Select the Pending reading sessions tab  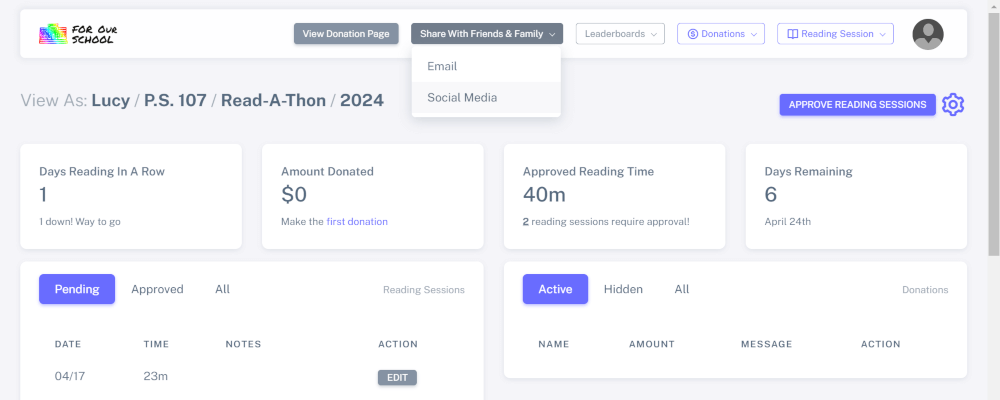(x=77, y=289)
